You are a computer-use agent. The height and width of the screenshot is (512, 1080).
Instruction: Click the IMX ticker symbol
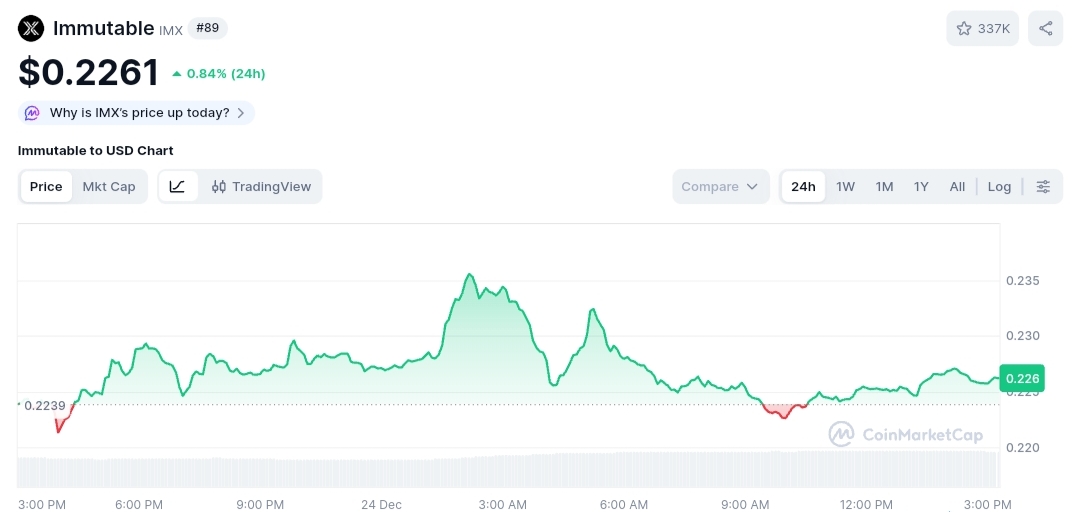[171, 31]
